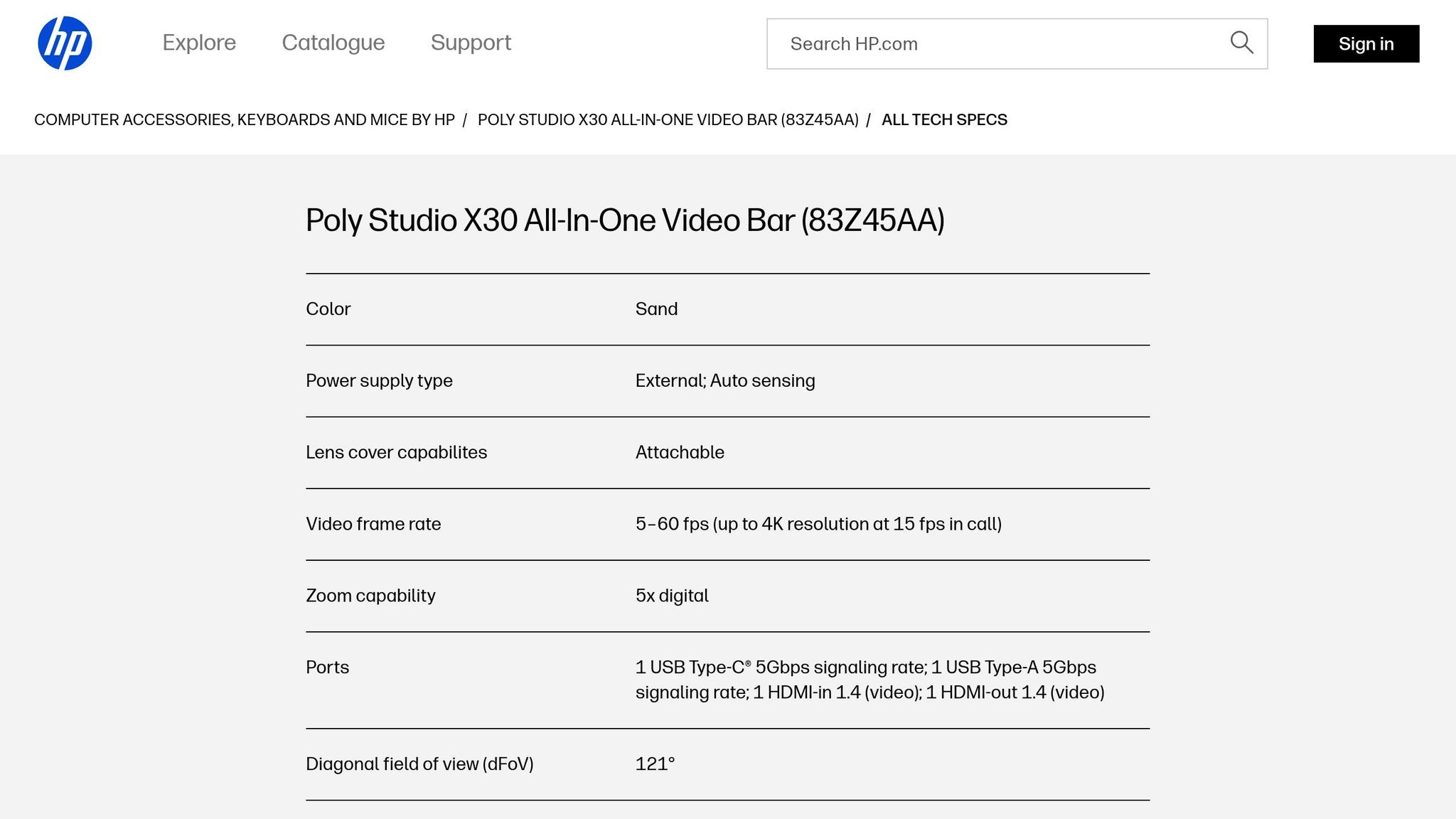Click the magnifying glass search icon
This screenshot has height=819, width=1456.
click(x=1241, y=43)
